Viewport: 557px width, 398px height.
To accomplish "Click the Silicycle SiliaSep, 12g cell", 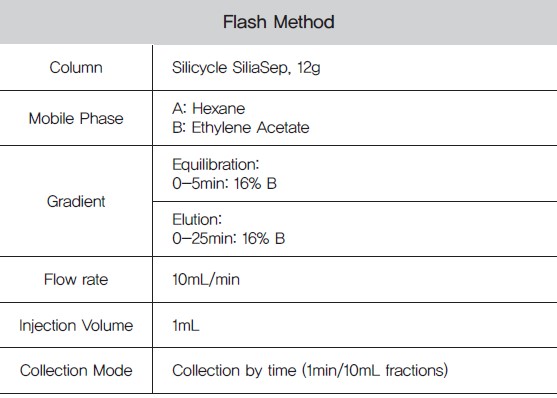I will click(246, 68).
